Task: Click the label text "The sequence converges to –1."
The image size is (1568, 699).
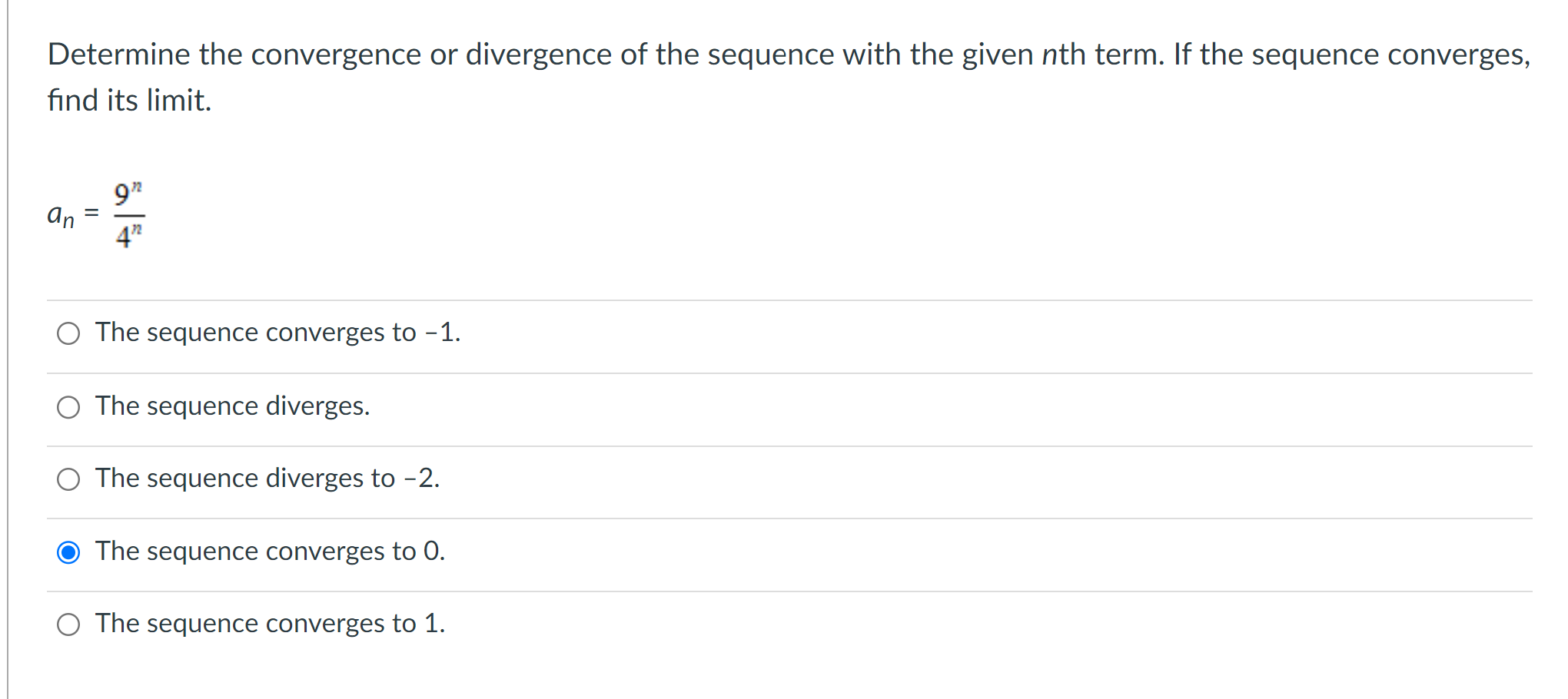Action: tap(277, 333)
